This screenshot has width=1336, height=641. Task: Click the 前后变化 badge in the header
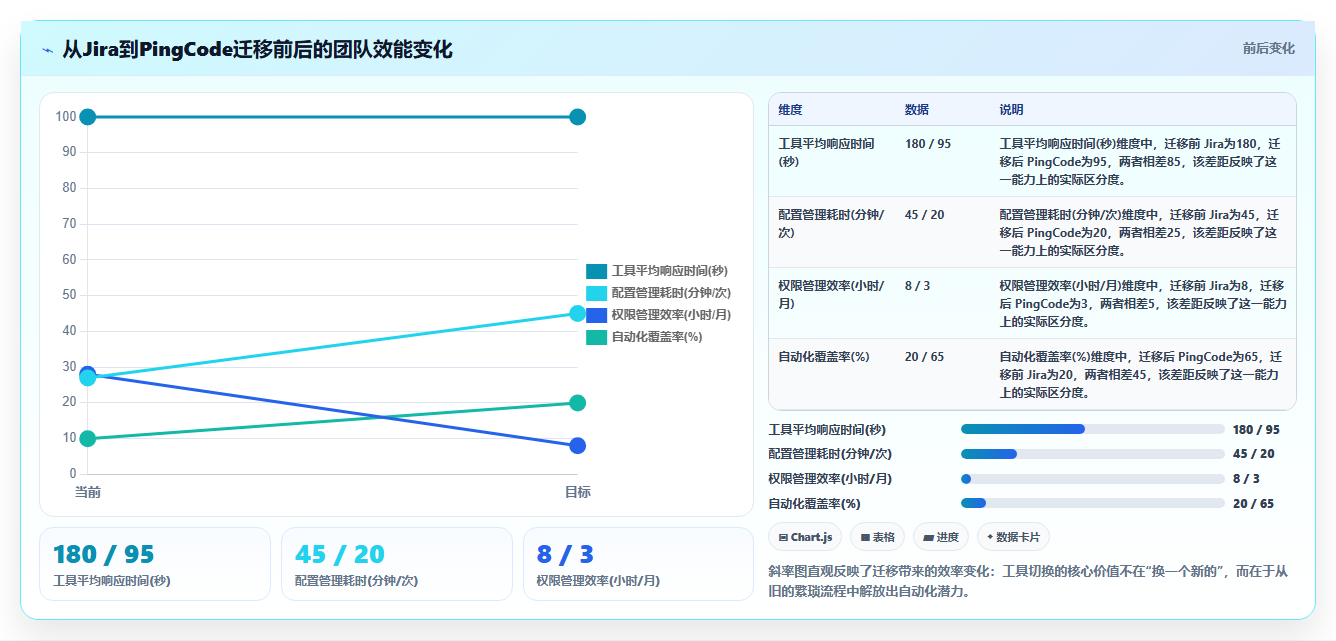coord(1268,48)
